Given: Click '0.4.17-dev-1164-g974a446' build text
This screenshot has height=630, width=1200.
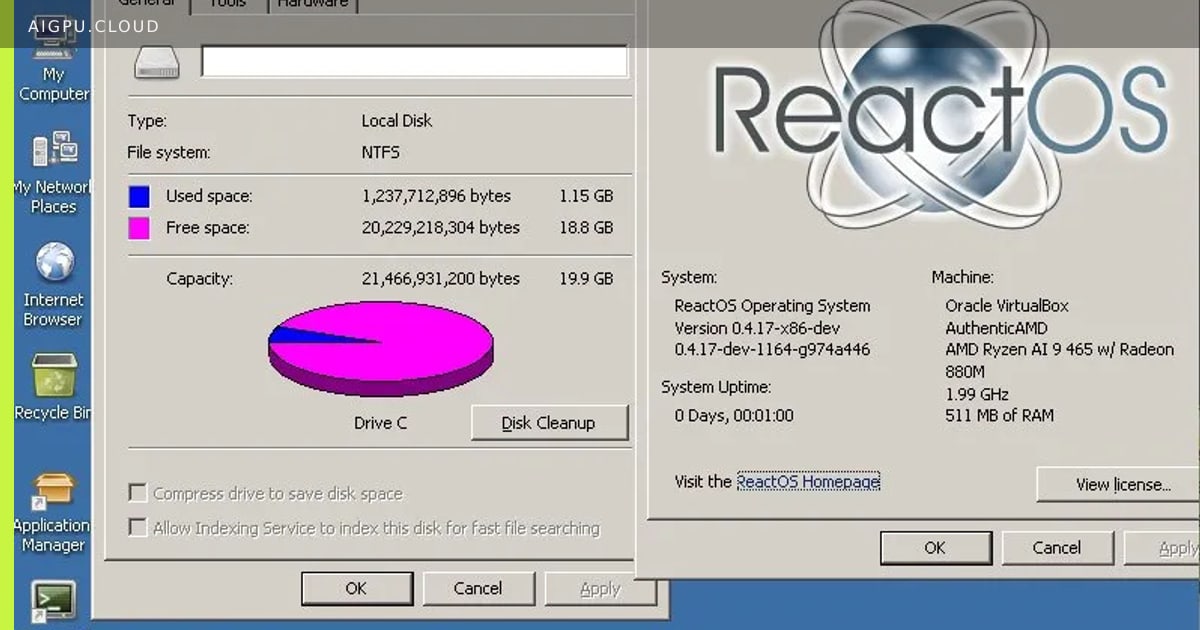Looking at the screenshot, I should click(x=772, y=350).
